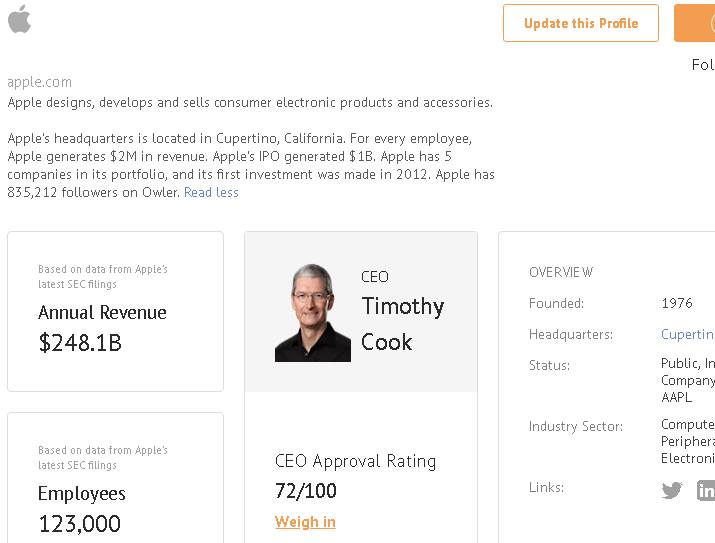Screen dimensions: 715x543
Task: Click the OVERVIEW section heading
Action: [x=561, y=272]
